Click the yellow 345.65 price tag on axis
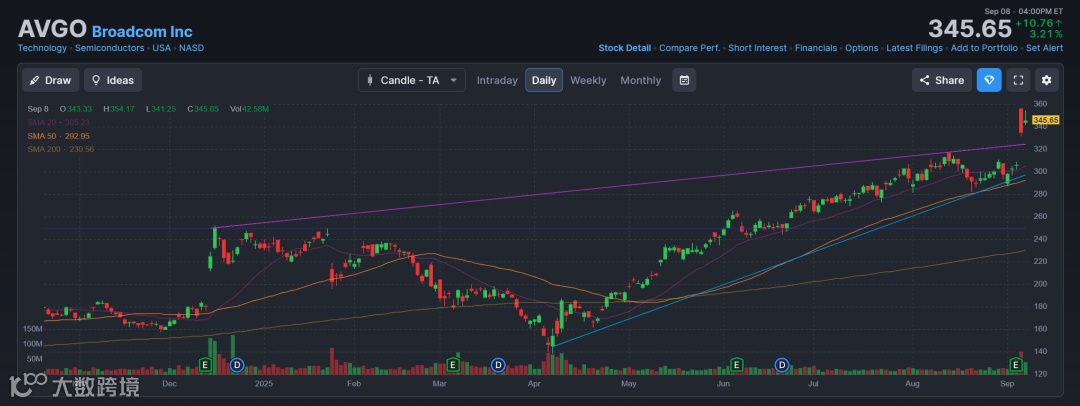The height and width of the screenshot is (406, 1080). [x=1045, y=120]
